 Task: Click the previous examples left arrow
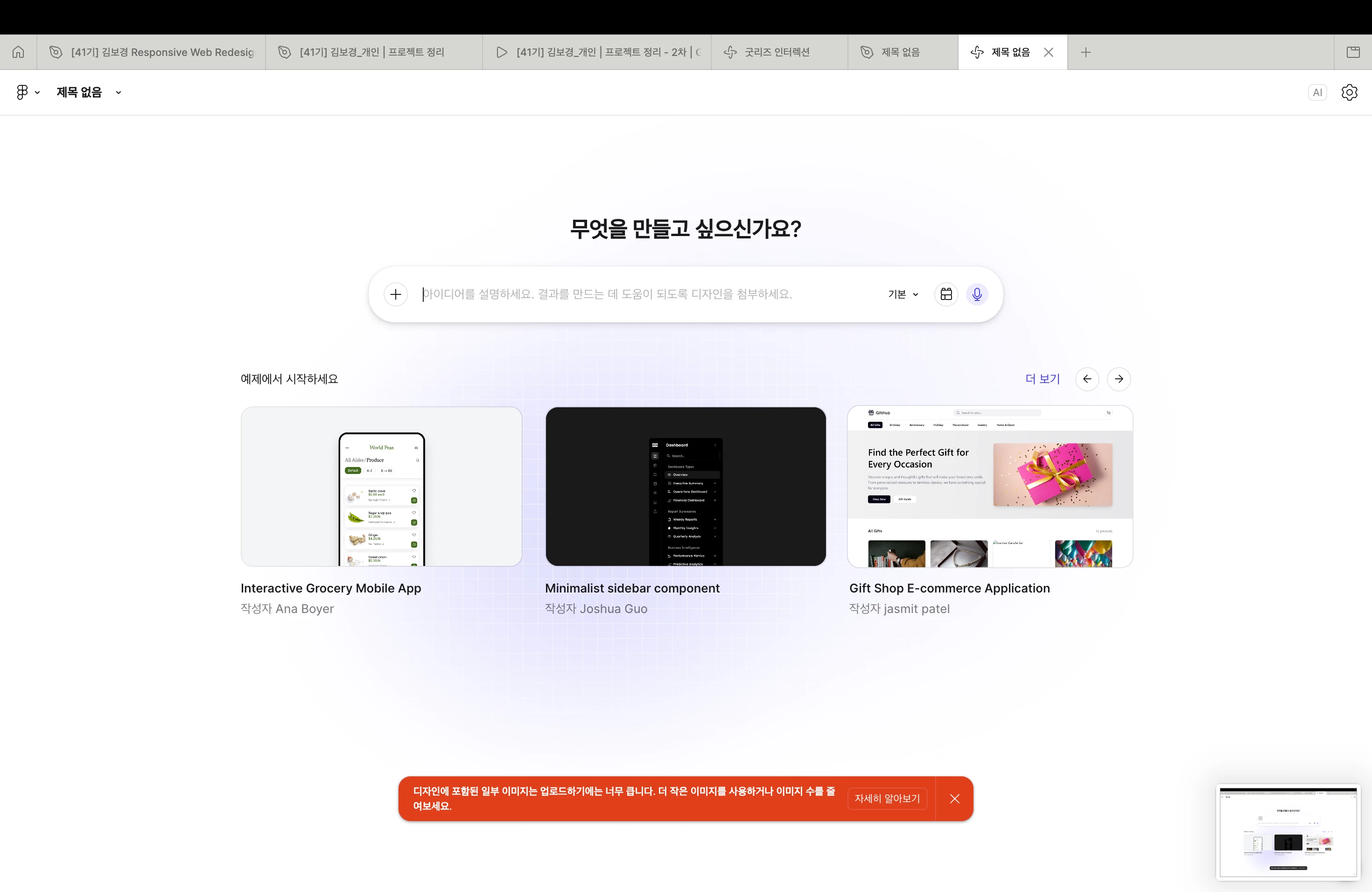[x=1087, y=378]
